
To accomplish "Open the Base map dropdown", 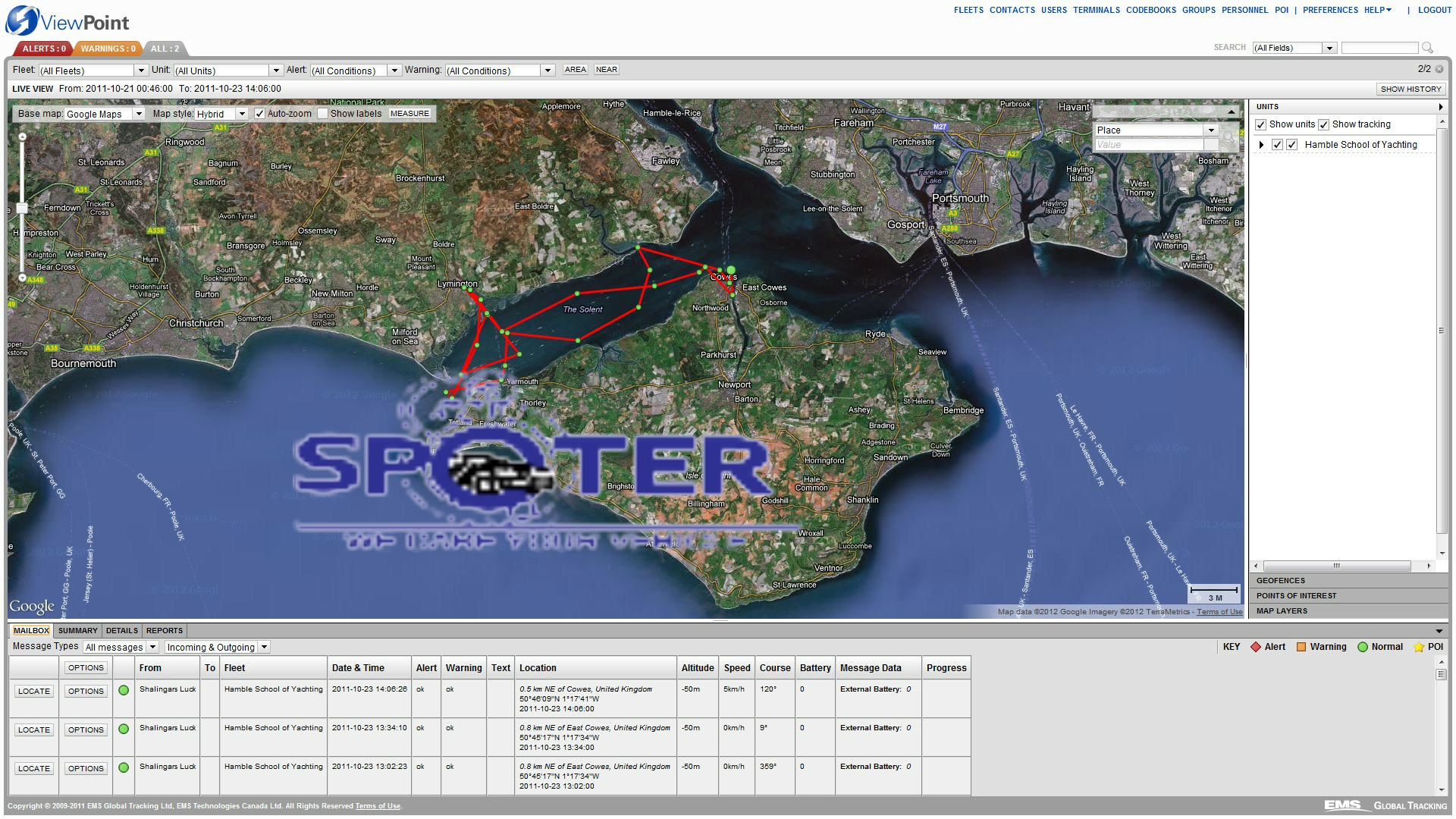I will coord(139,114).
